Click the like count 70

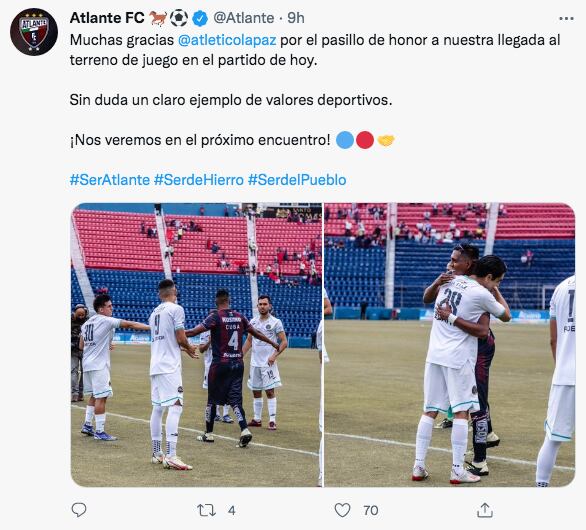pos(371,511)
